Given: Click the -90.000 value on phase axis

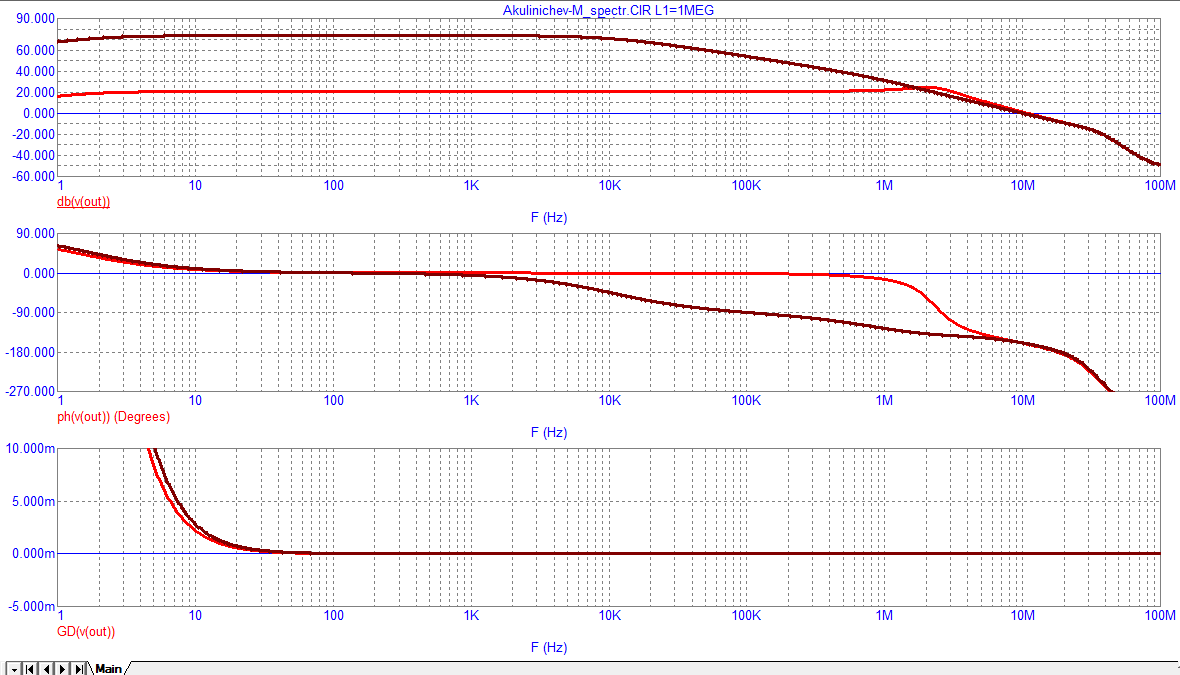Looking at the screenshot, I should pos(33,313).
